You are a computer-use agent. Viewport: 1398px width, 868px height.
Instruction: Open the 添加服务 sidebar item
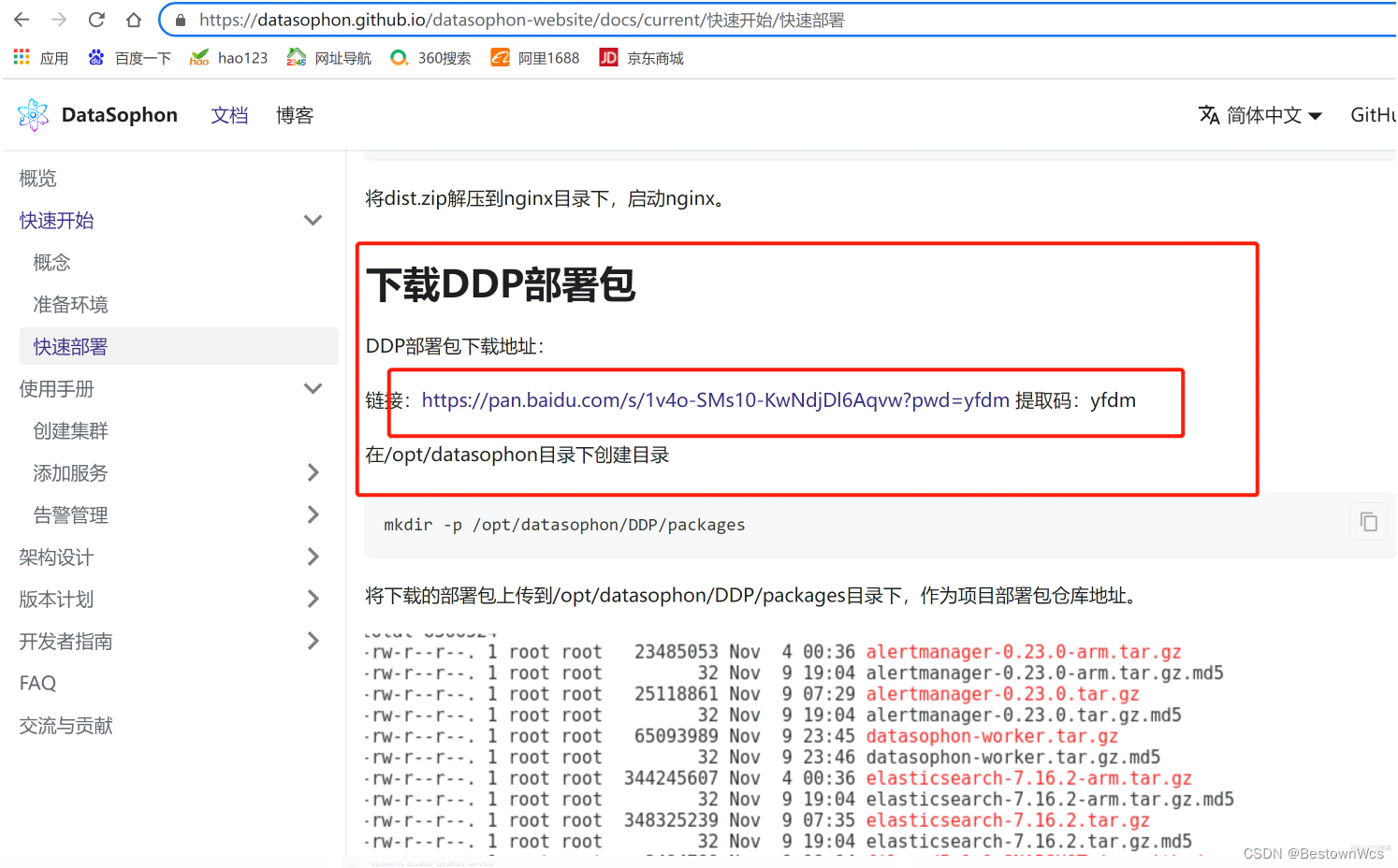pyautogui.click(x=71, y=473)
